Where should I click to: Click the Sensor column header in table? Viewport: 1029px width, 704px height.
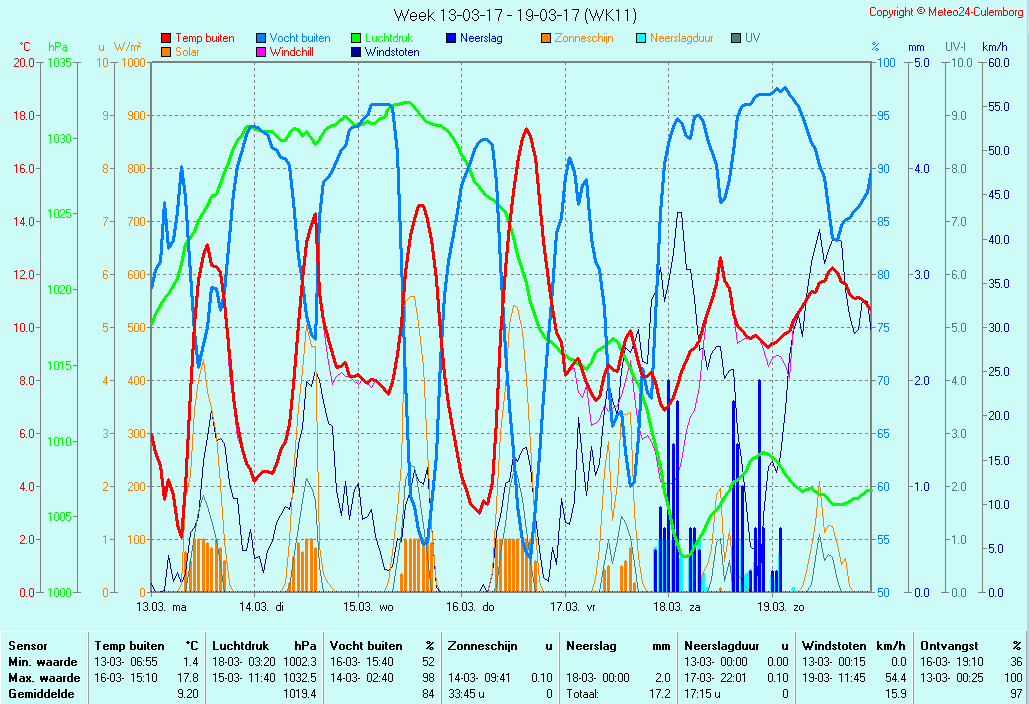coord(28,646)
